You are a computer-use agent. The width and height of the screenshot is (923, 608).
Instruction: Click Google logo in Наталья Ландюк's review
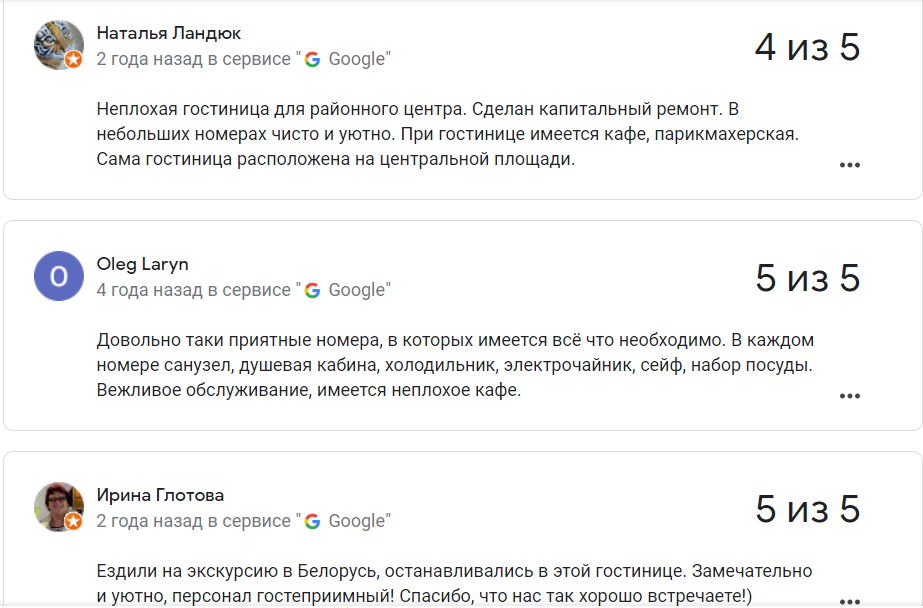point(312,59)
